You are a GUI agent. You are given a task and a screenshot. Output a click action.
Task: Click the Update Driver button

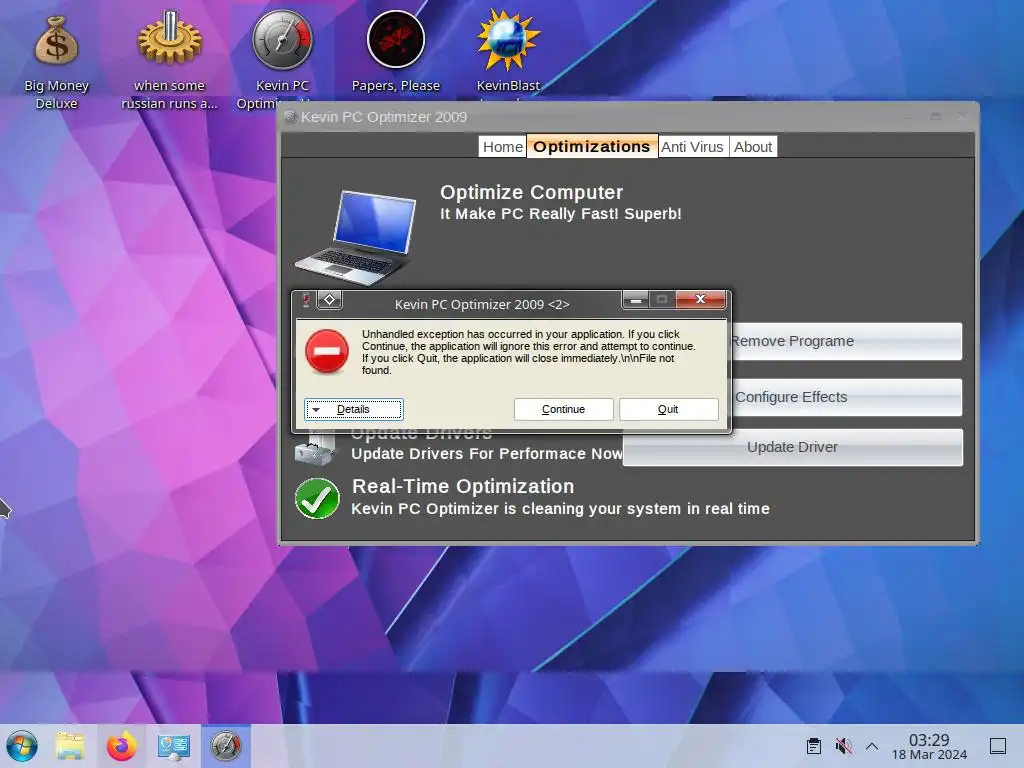[792, 447]
